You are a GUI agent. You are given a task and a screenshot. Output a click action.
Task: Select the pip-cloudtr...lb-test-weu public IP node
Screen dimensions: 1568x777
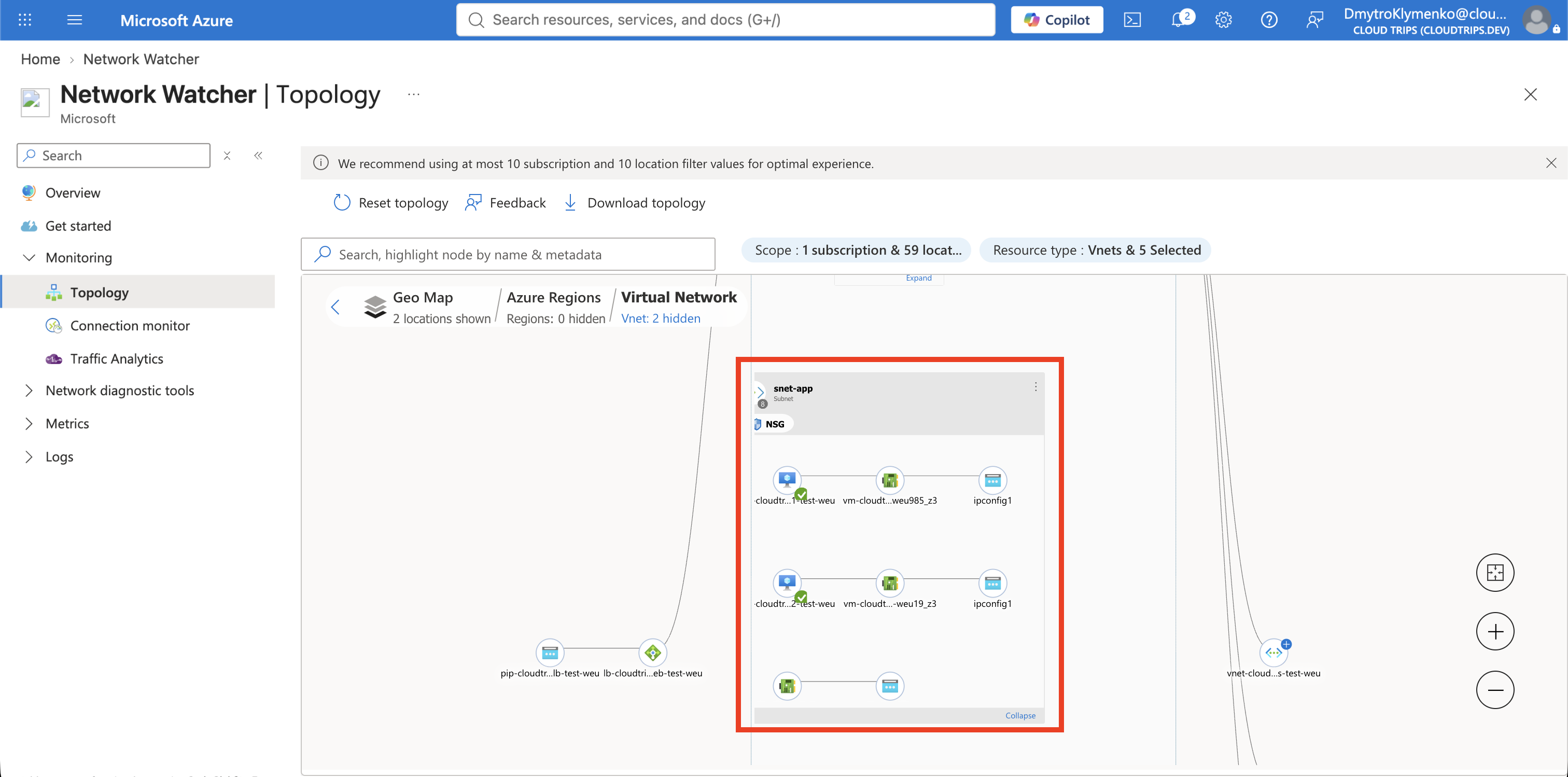(x=550, y=653)
